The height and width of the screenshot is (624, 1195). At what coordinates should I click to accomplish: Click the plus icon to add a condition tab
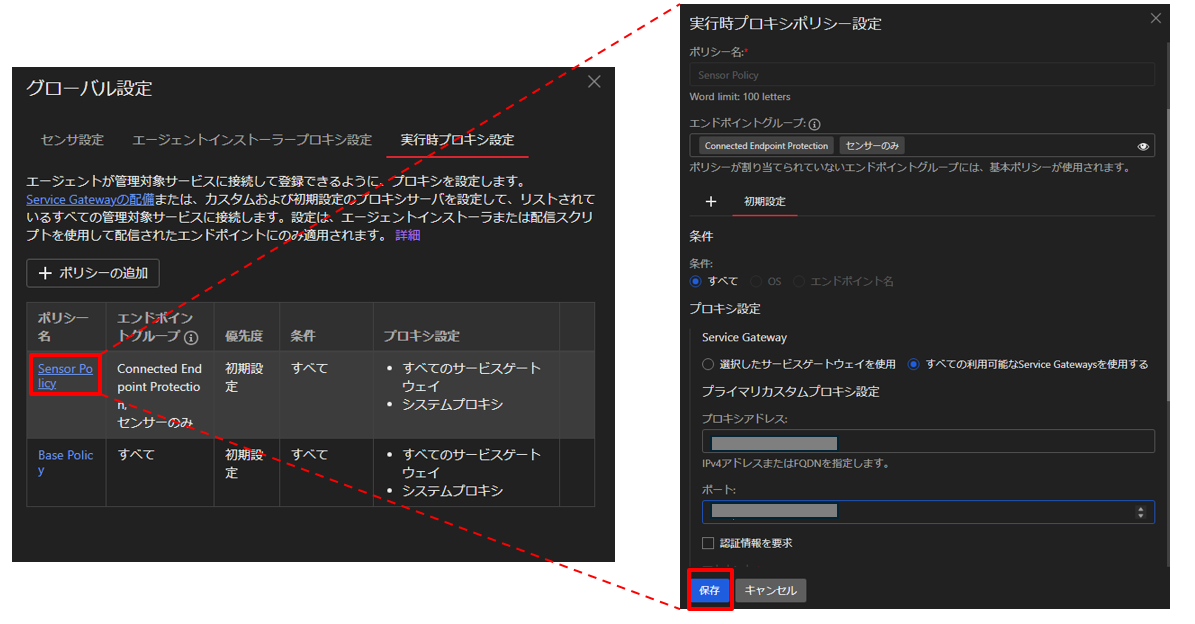pyautogui.click(x=711, y=201)
